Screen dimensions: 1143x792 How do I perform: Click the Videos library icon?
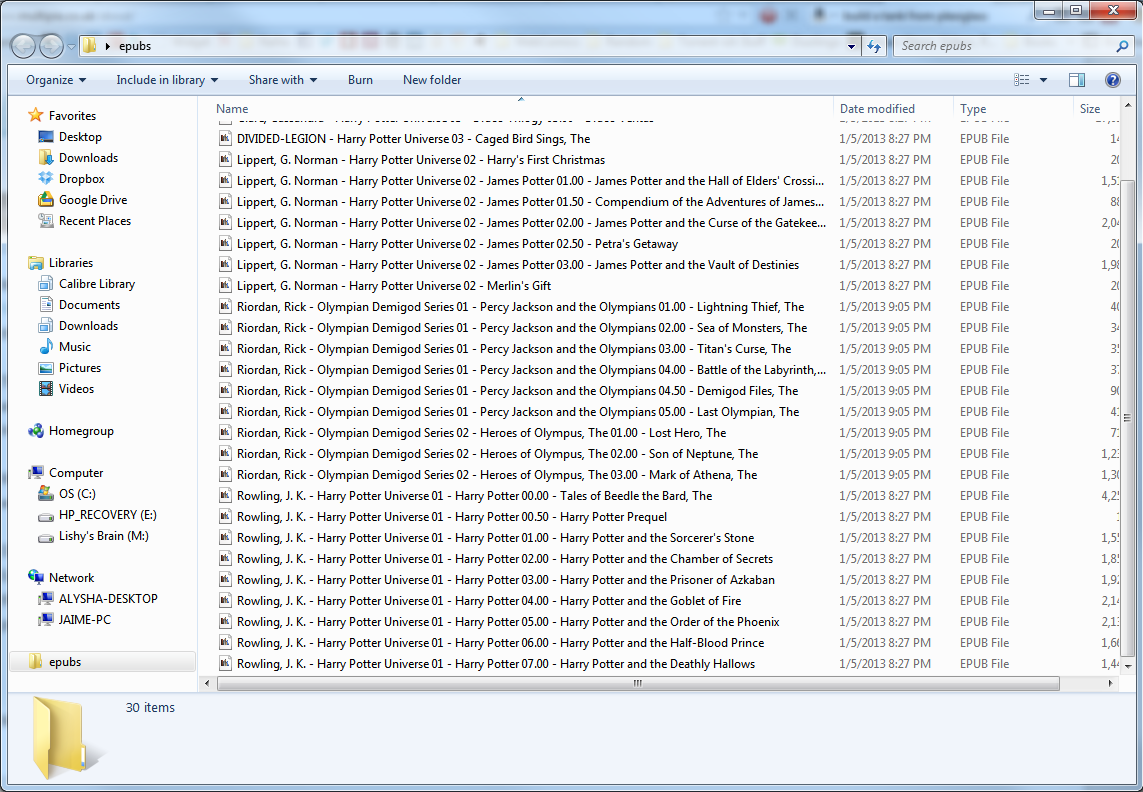(46, 389)
